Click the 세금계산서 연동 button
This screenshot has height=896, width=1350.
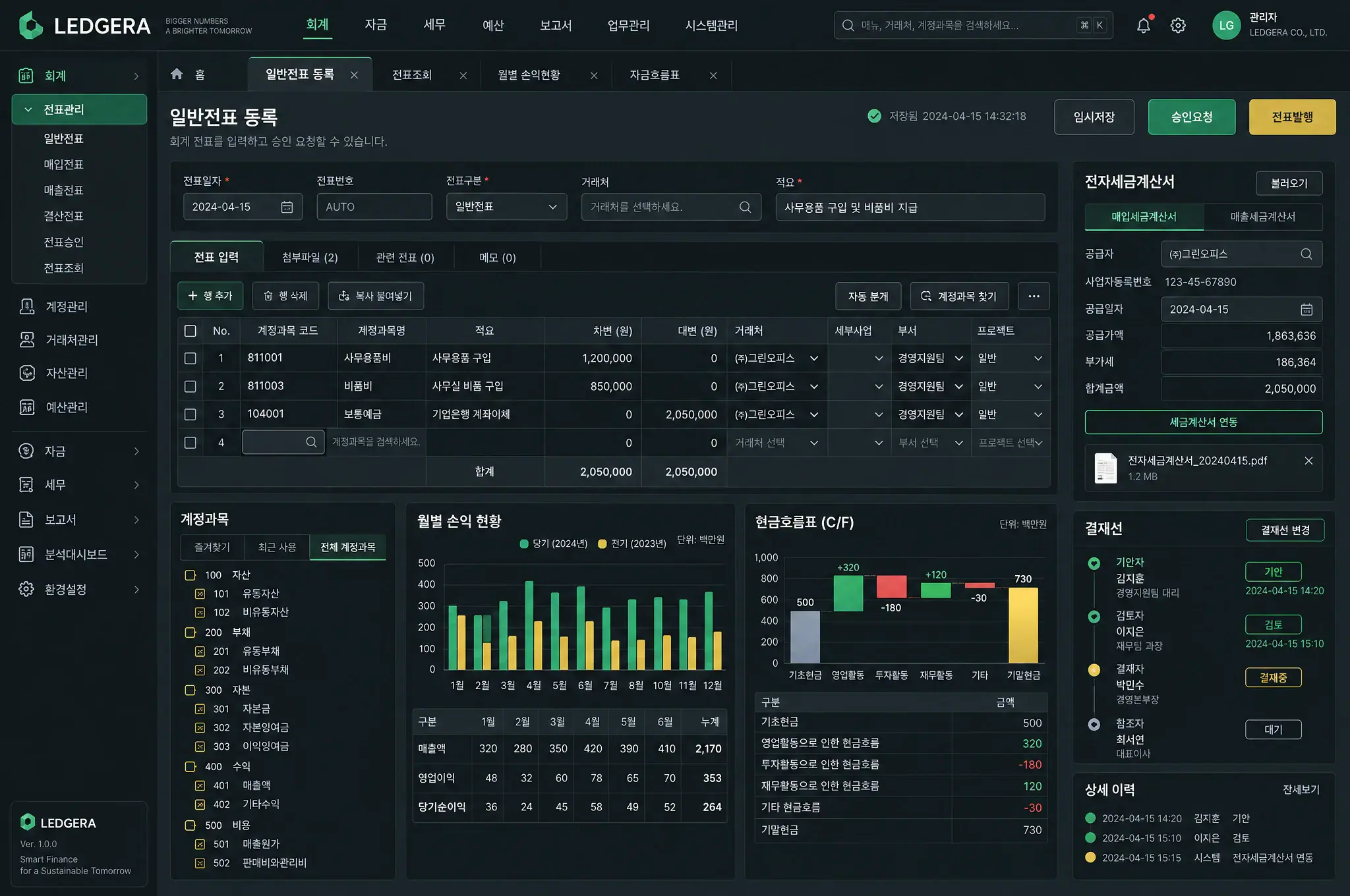click(1204, 422)
